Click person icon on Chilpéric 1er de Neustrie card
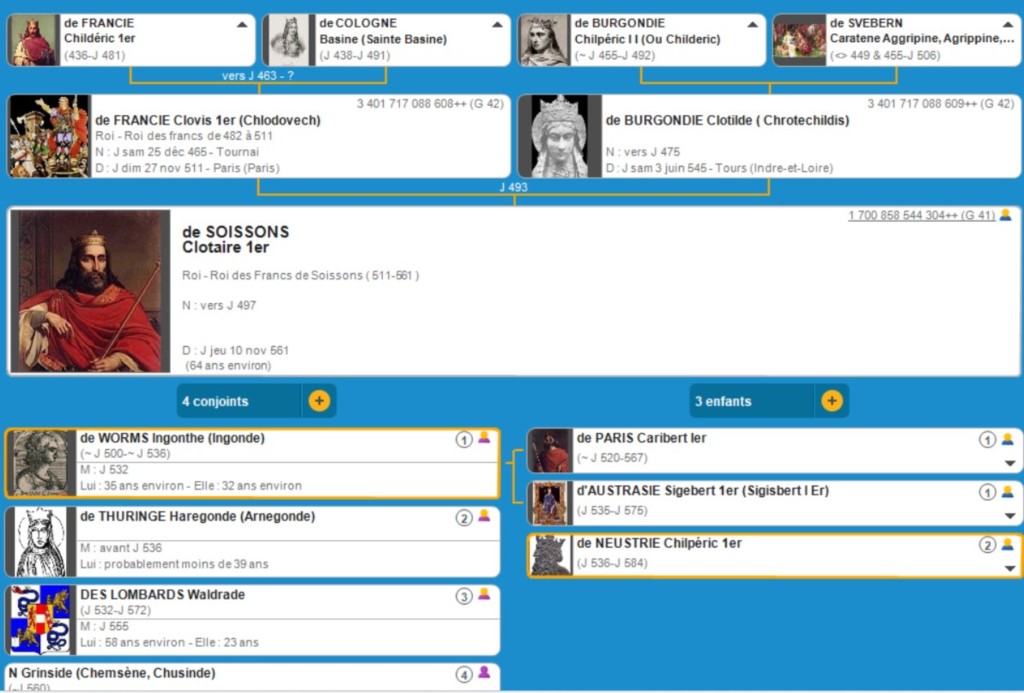Viewport: 1024px width, 693px height. 1007,545
